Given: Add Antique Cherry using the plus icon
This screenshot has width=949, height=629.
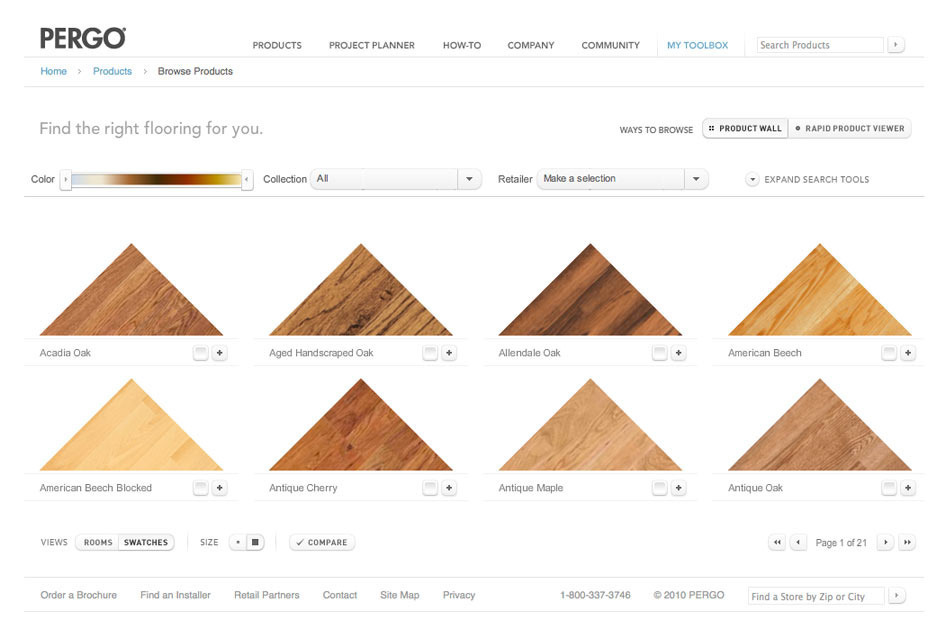Looking at the screenshot, I should tap(449, 488).
